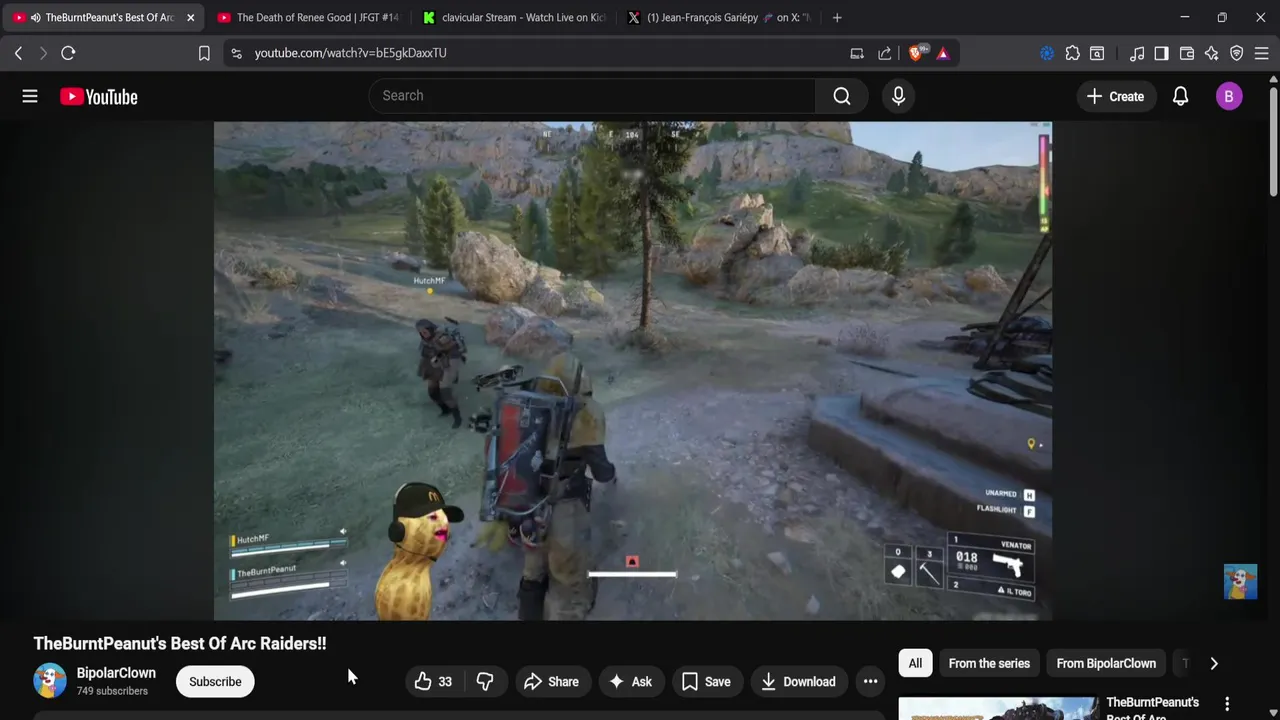This screenshot has height=720, width=1280.
Task: Install or cast page via screen icon
Action: (857, 53)
